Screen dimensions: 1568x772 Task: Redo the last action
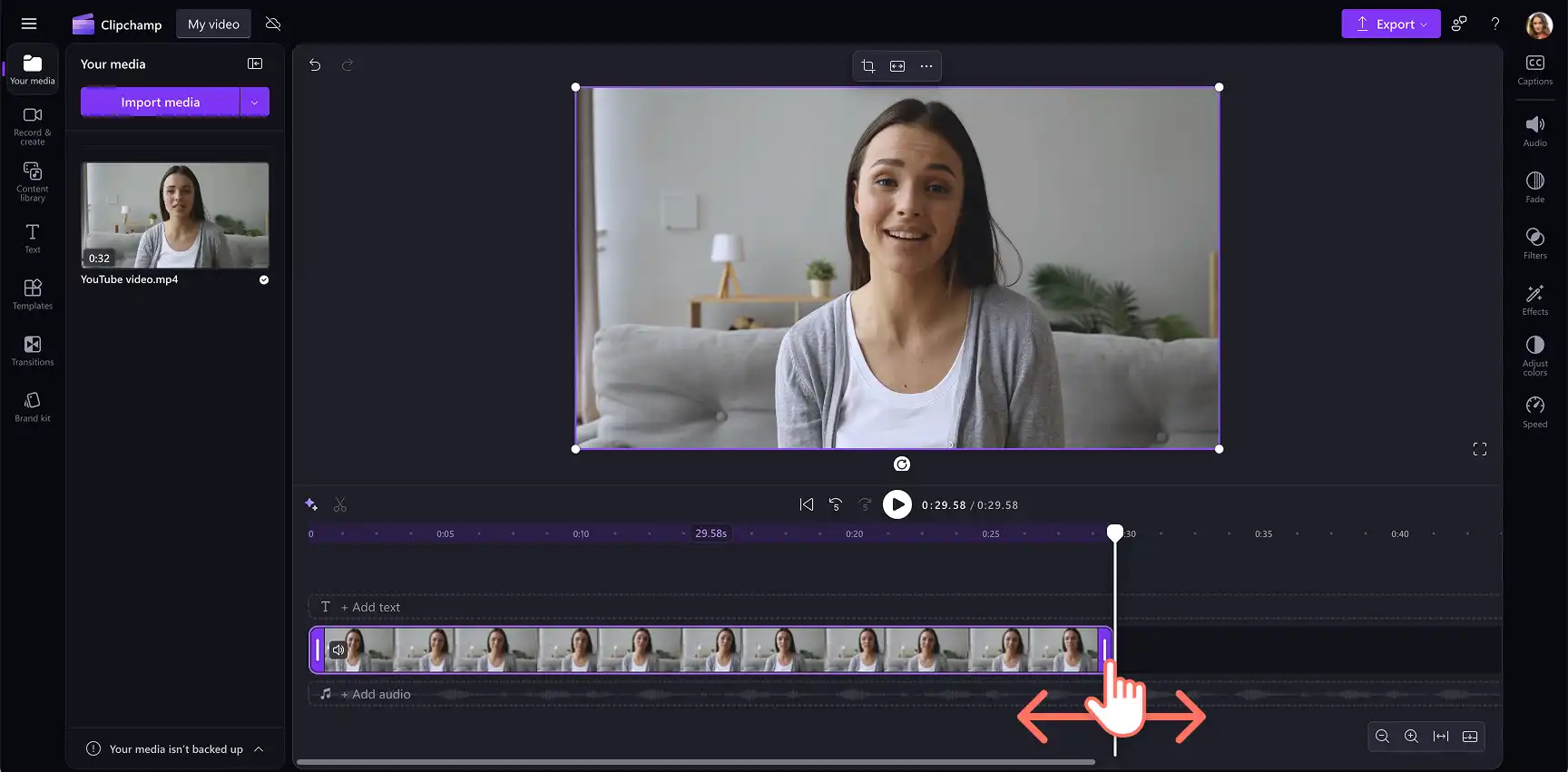pos(348,64)
